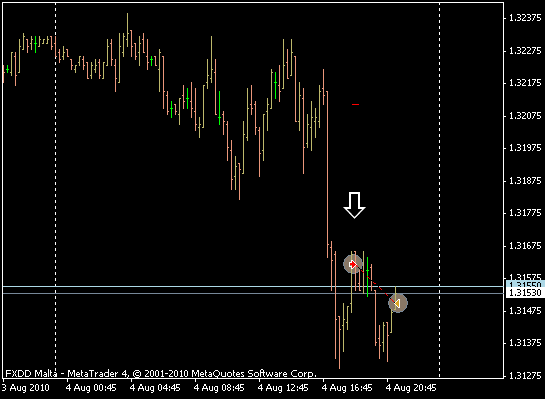Image resolution: width=545 pixels, height=399 pixels.
Task: Click the 1.31875 price scale value
Action: [524, 181]
